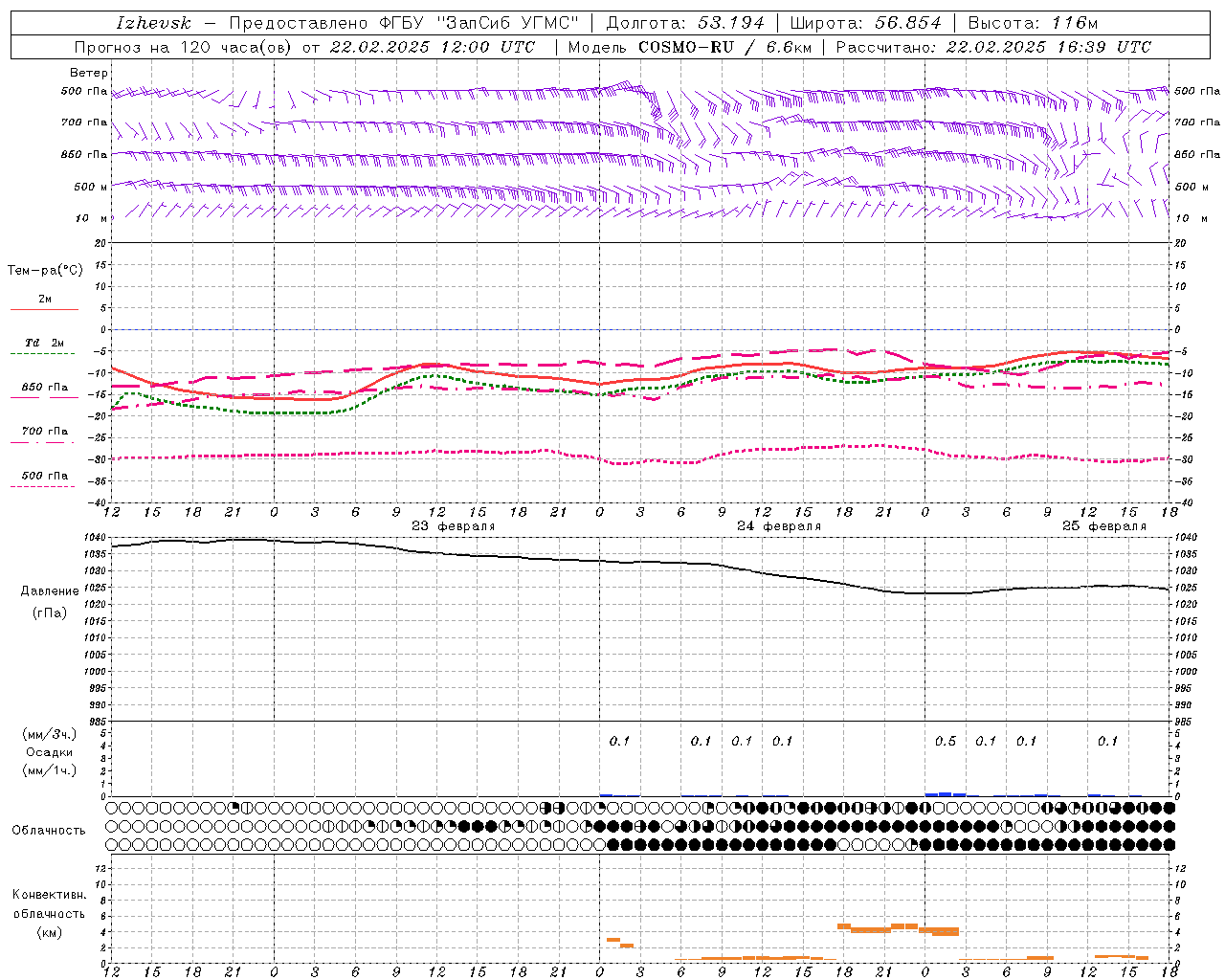Click the pink dotted 500 гПа legend line

click(43, 487)
